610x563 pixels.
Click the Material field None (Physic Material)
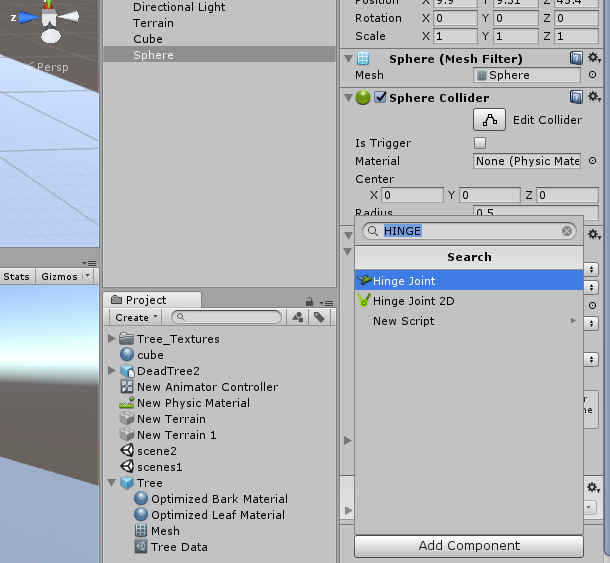click(x=527, y=161)
